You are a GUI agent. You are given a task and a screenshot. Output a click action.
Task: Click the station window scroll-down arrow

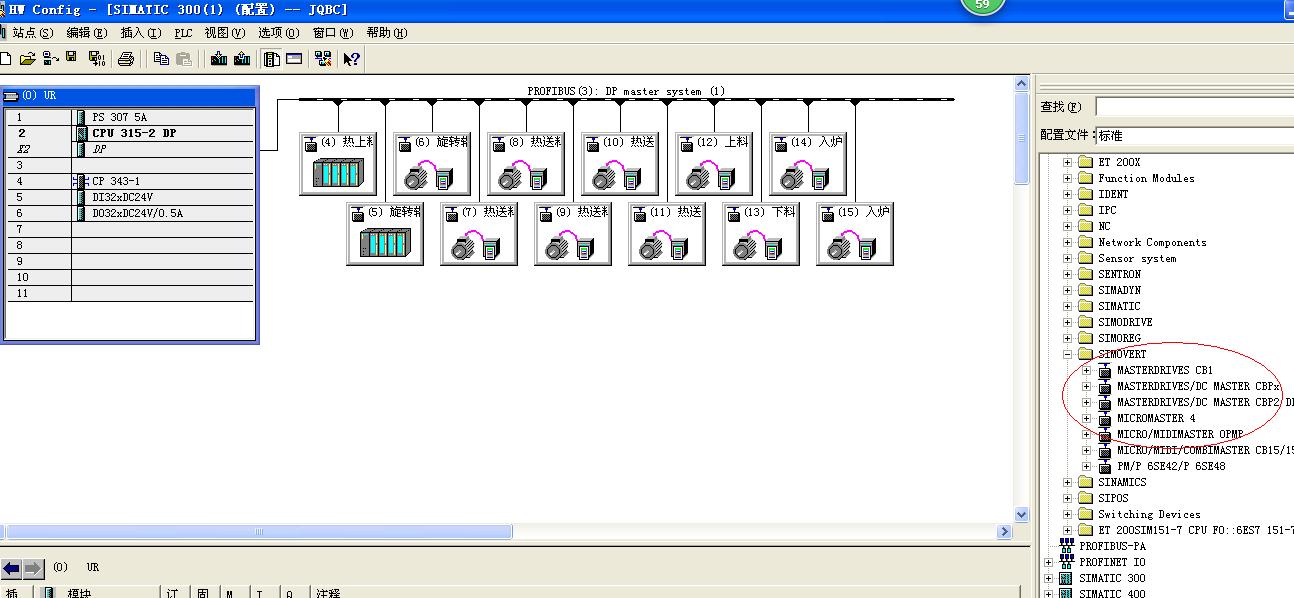click(x=1021, y=514)
